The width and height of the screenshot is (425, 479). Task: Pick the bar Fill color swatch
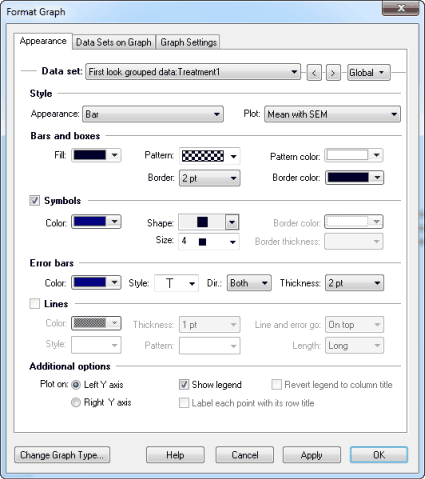pos(96,155)
